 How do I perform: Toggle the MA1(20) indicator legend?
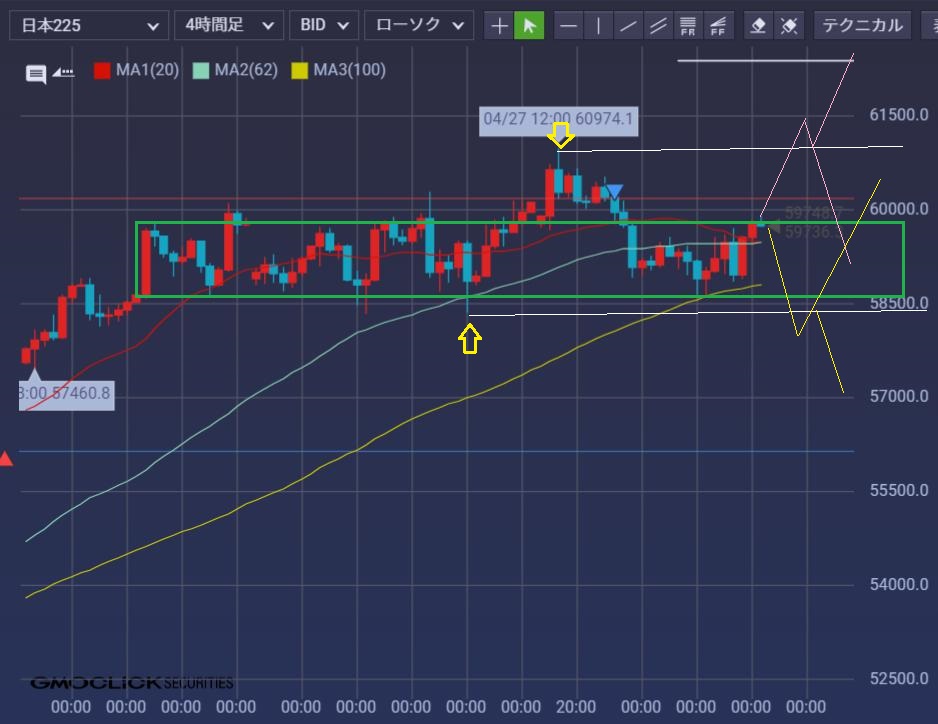coord(145,70)
